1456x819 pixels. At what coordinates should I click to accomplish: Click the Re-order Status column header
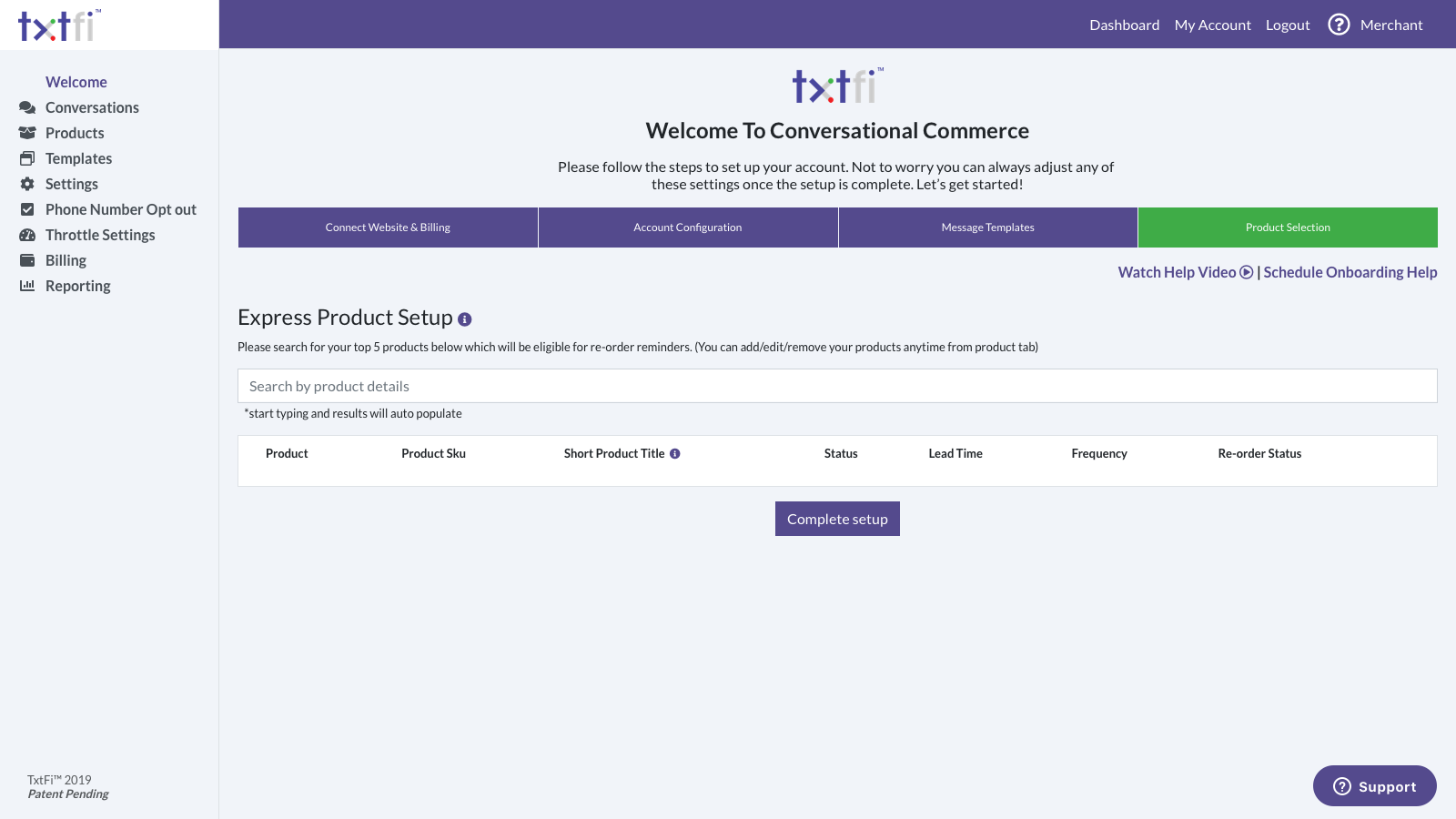click(1259, 453)
